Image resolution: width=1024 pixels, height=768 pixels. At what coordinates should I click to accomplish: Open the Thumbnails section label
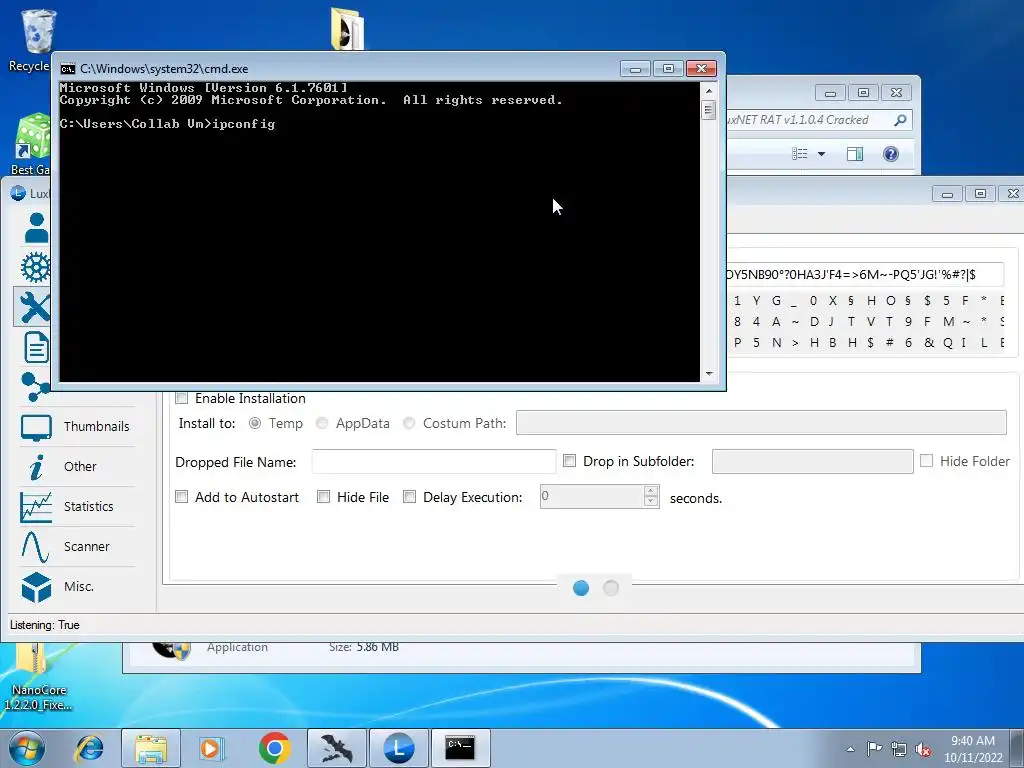(x=97, y=426)
